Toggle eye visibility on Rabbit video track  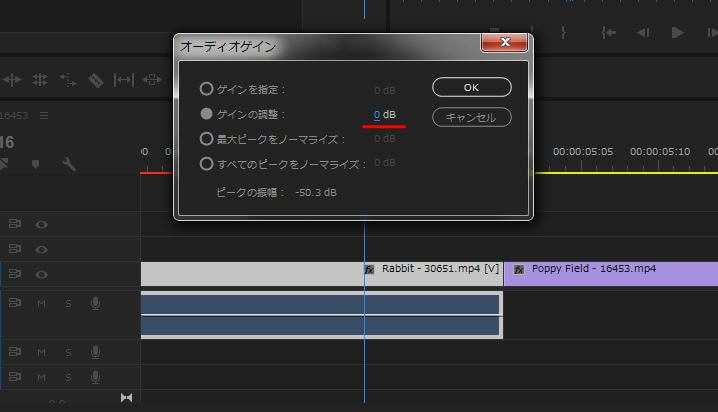[42, 274]
